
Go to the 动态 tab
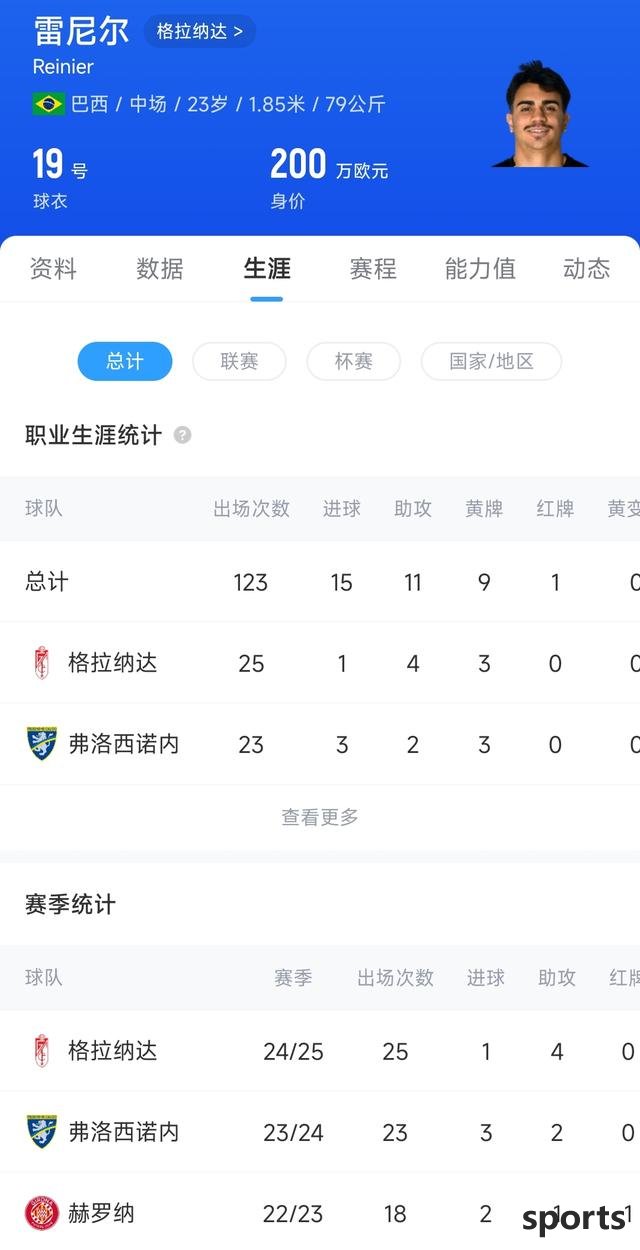click(587, 268)
